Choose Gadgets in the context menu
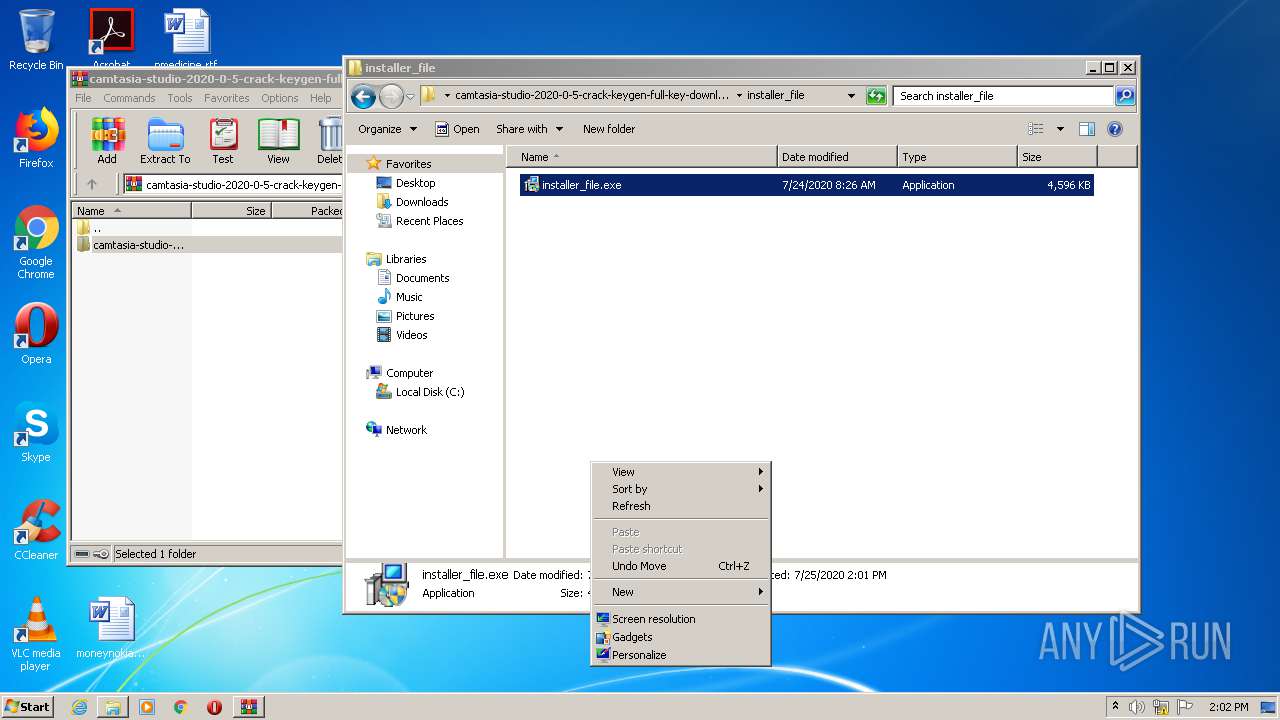This screenshot has height=720, width=1280. tap(681, 637)
